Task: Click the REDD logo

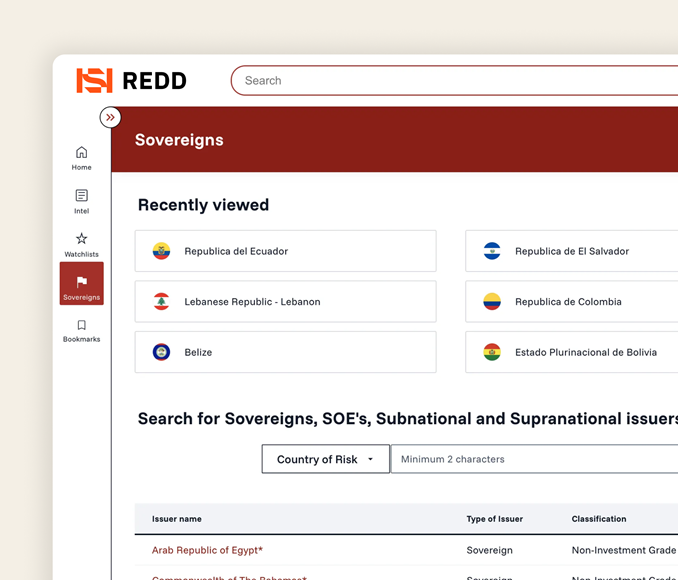Action: point(131,80)
